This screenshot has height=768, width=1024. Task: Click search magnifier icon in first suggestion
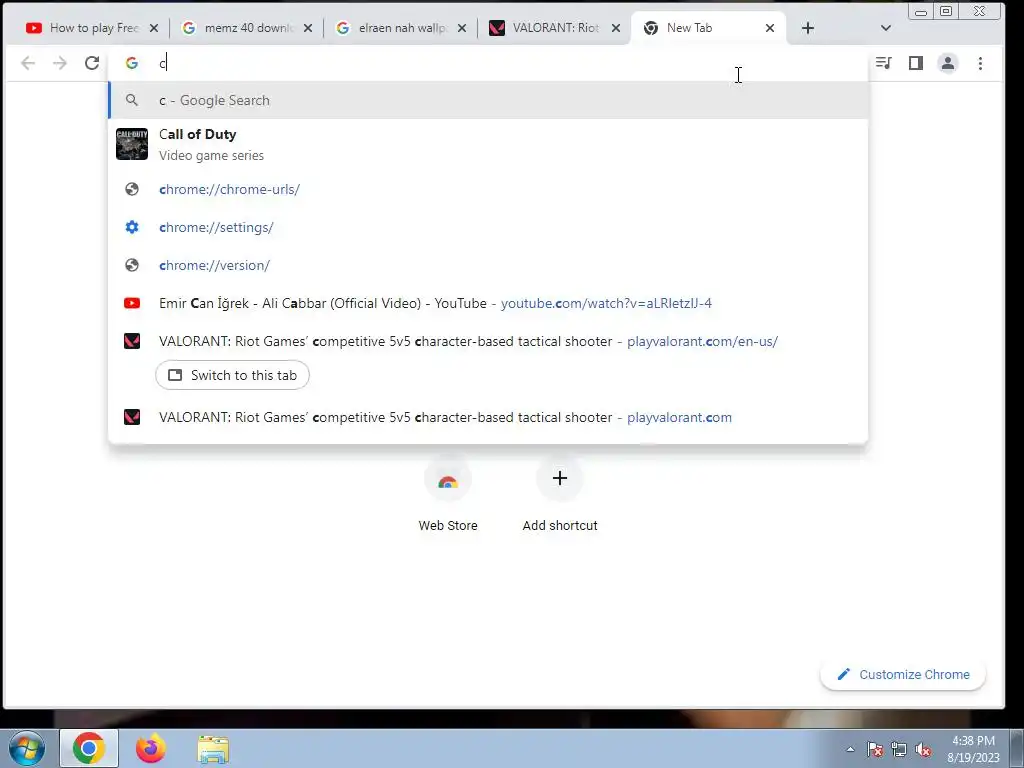[x=132, y=100]
